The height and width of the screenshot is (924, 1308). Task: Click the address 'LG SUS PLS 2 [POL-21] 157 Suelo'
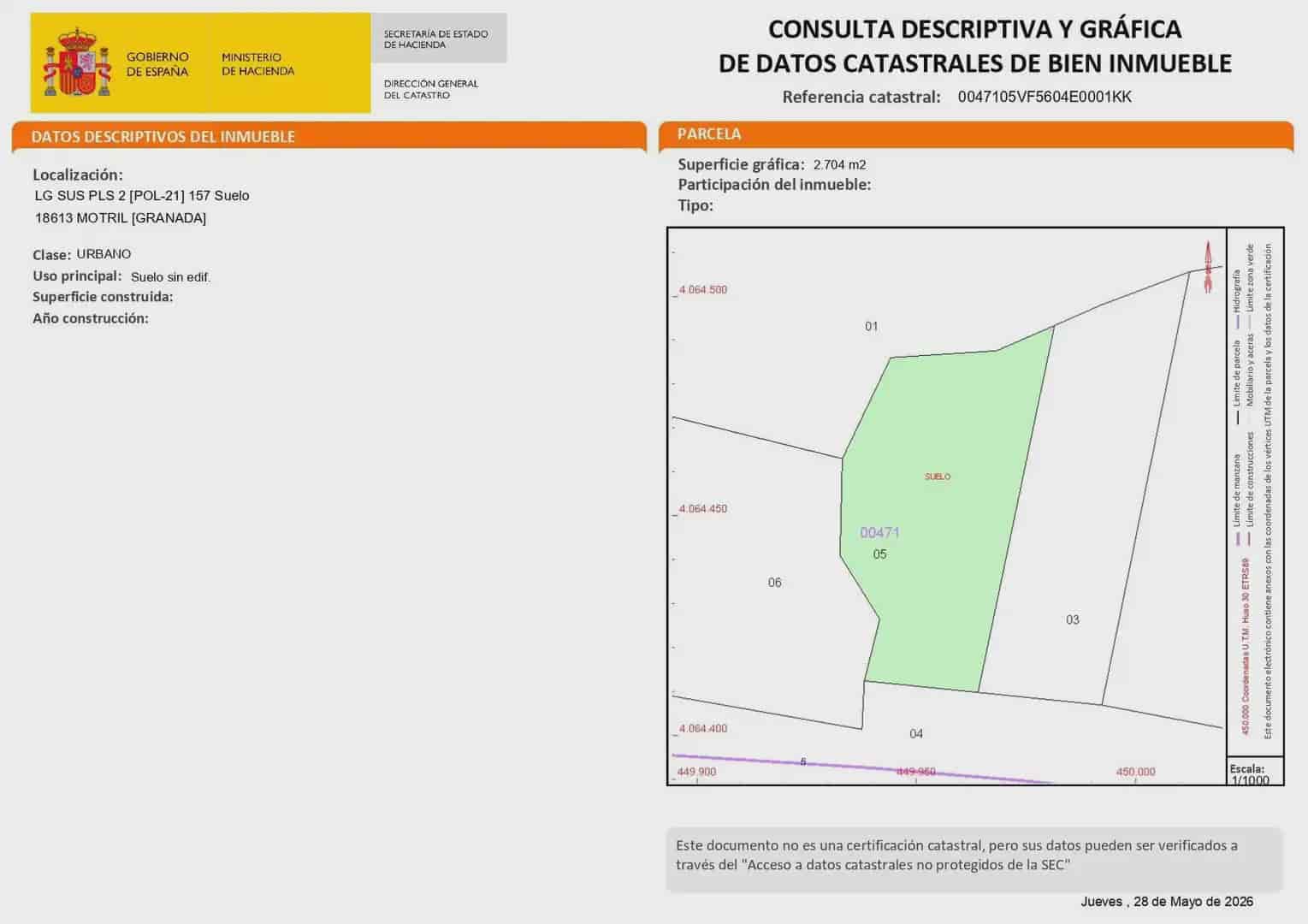tap(142, 196)
